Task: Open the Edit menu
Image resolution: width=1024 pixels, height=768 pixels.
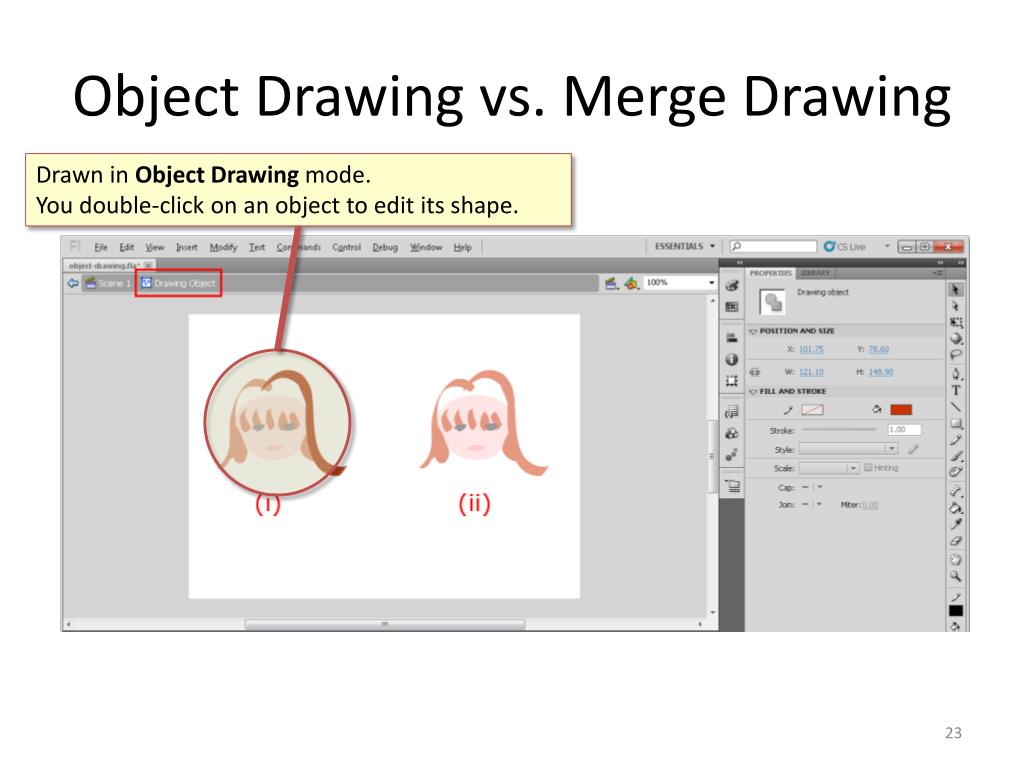Action: click(127, 247)
